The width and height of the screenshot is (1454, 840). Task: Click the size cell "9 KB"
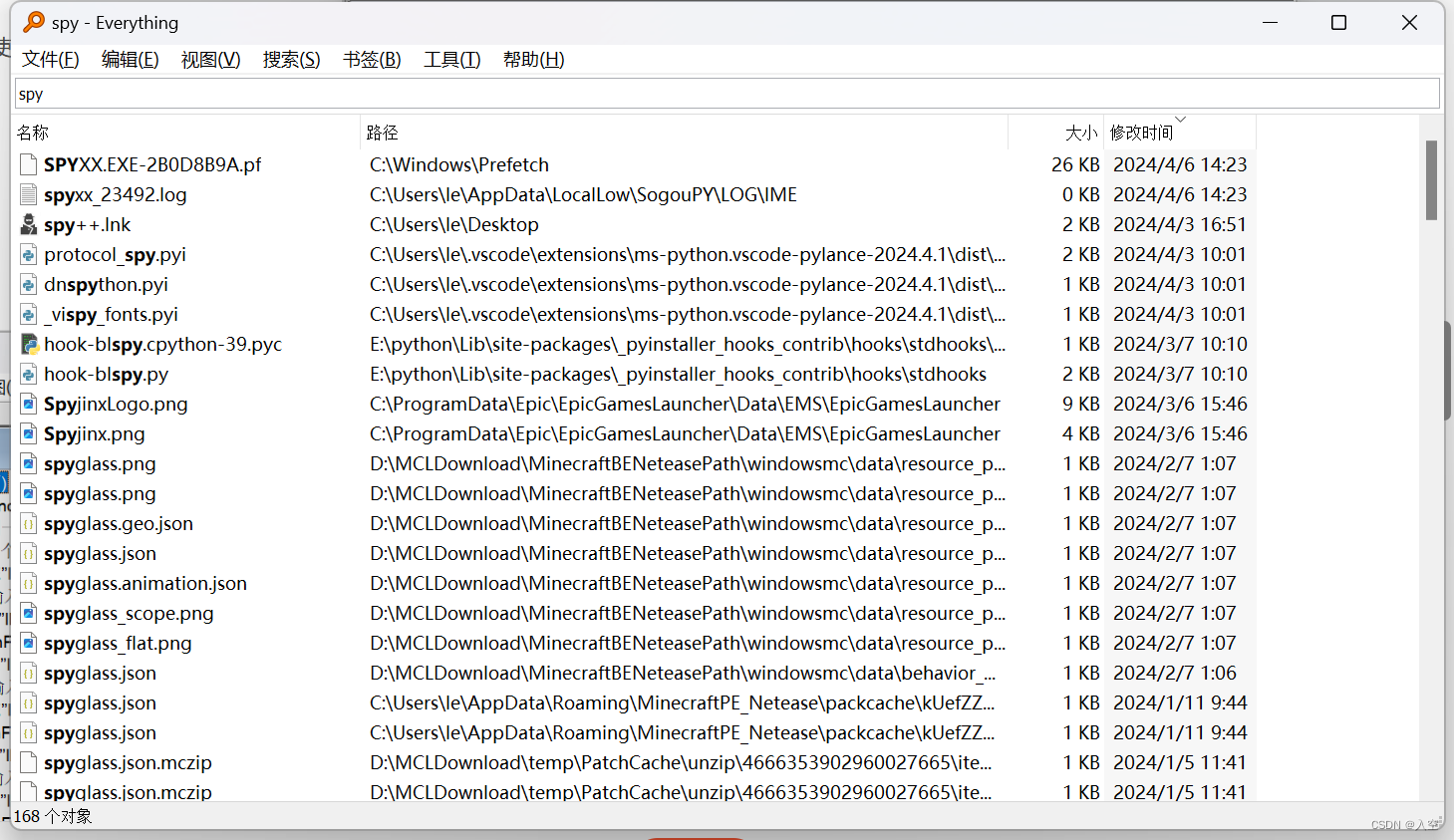click(x=1081, y=404)
